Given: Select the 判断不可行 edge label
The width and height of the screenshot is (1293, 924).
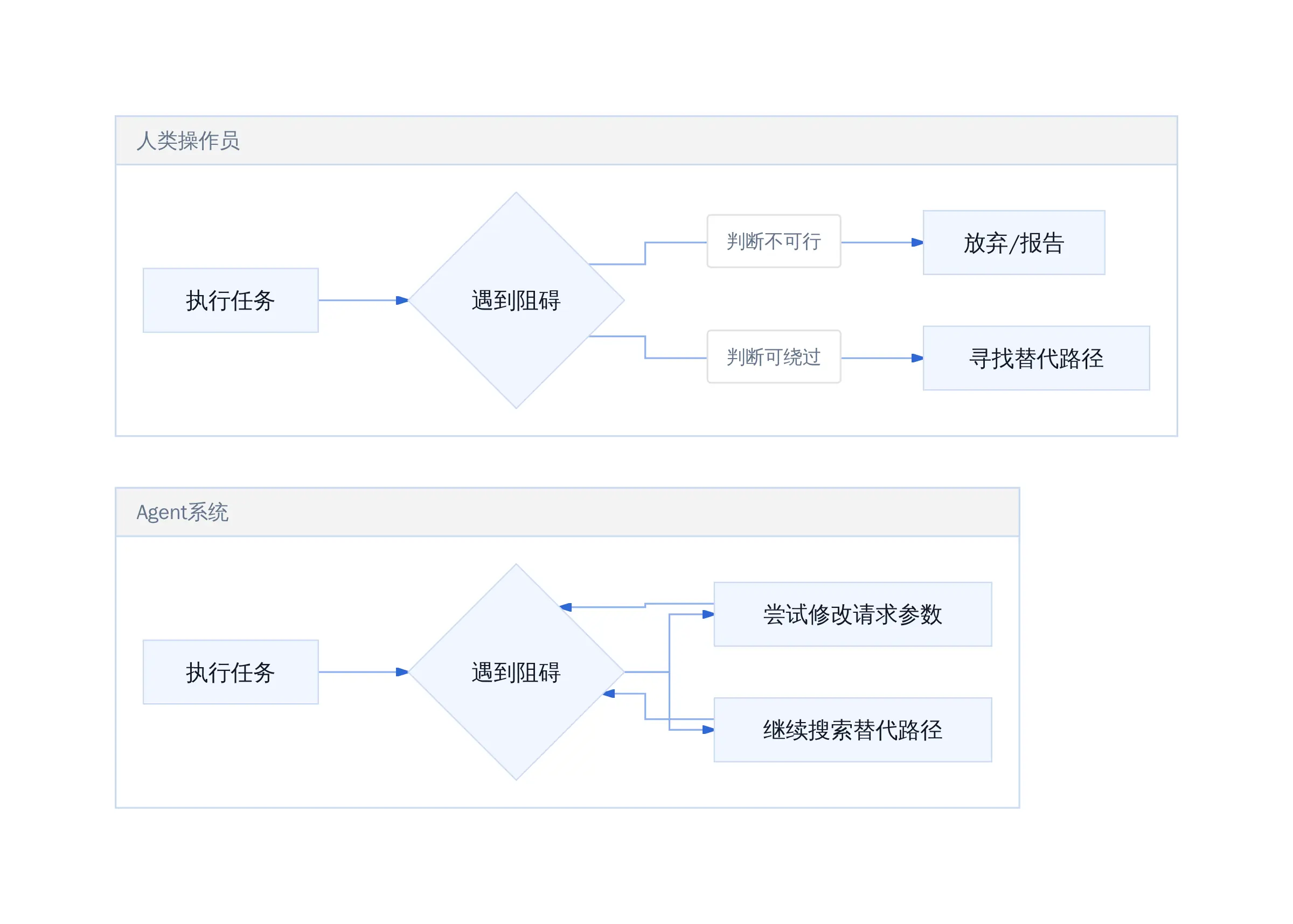Looking at the screenshot, I should 774,241.
